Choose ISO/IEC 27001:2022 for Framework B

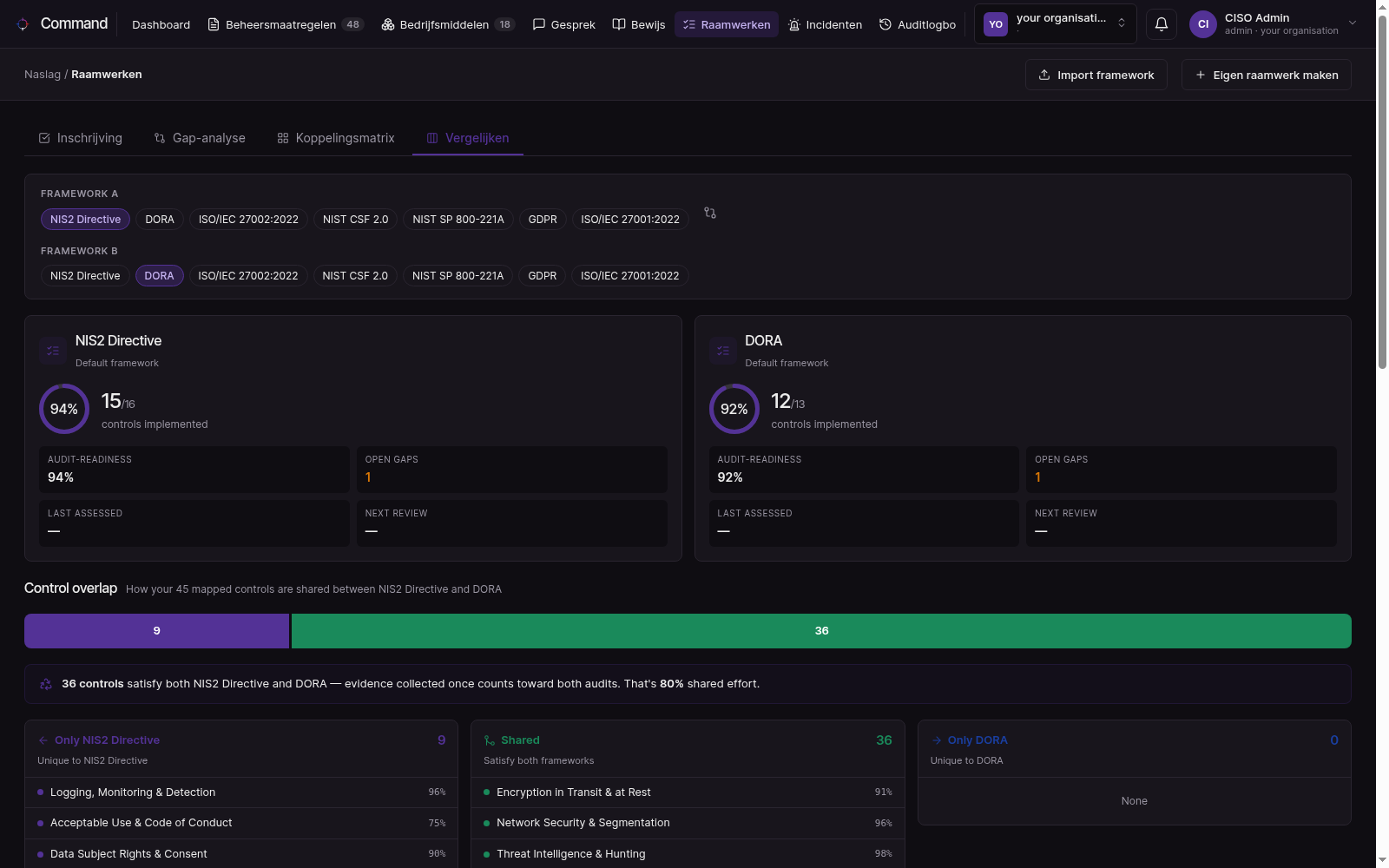pos(630,276)
